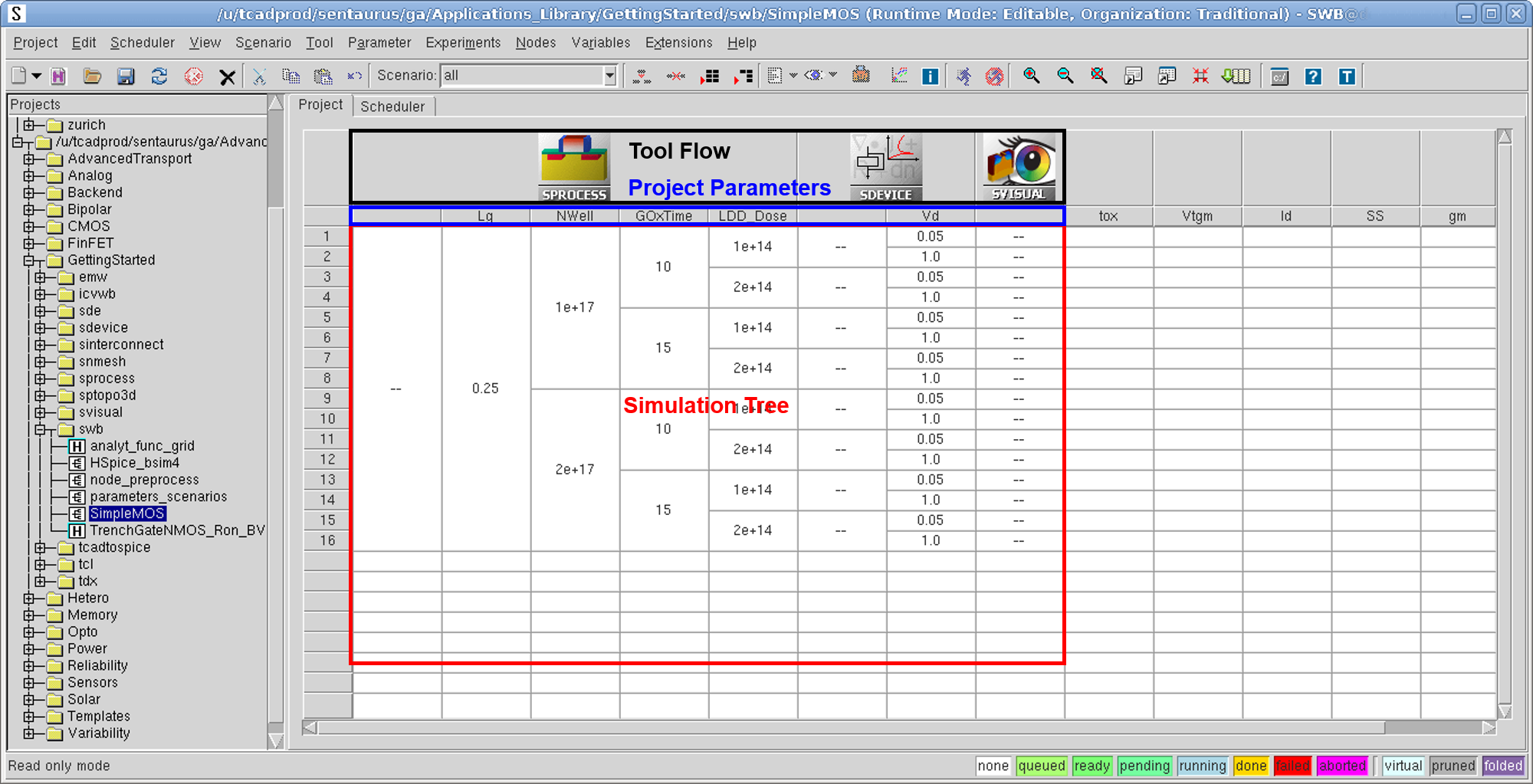This screenshot has width=1533, height=784.
Task: Abort the run with the red crossed icon
Action: (x=994, y=76)
